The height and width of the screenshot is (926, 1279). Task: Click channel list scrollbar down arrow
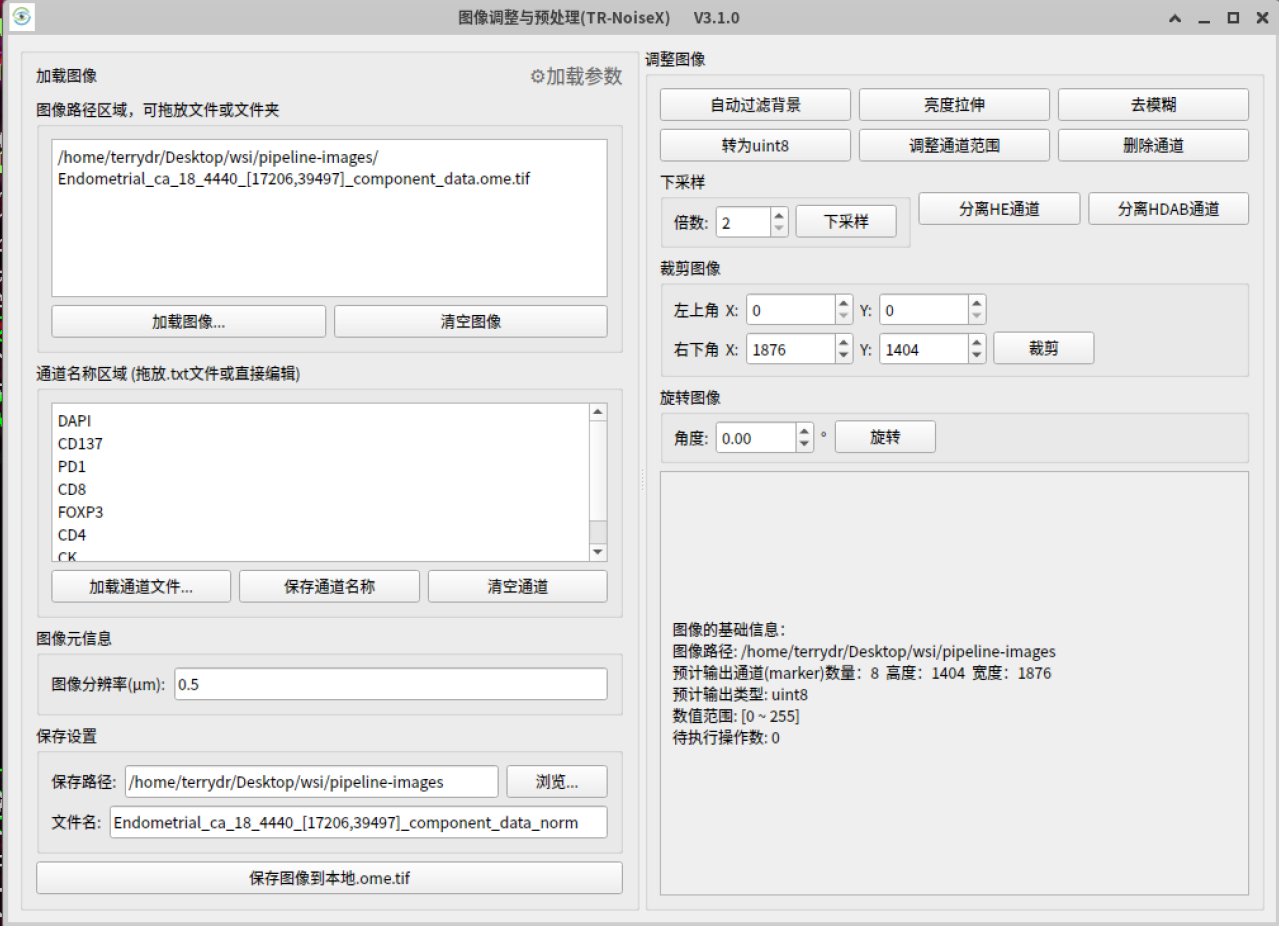[598, 552]
